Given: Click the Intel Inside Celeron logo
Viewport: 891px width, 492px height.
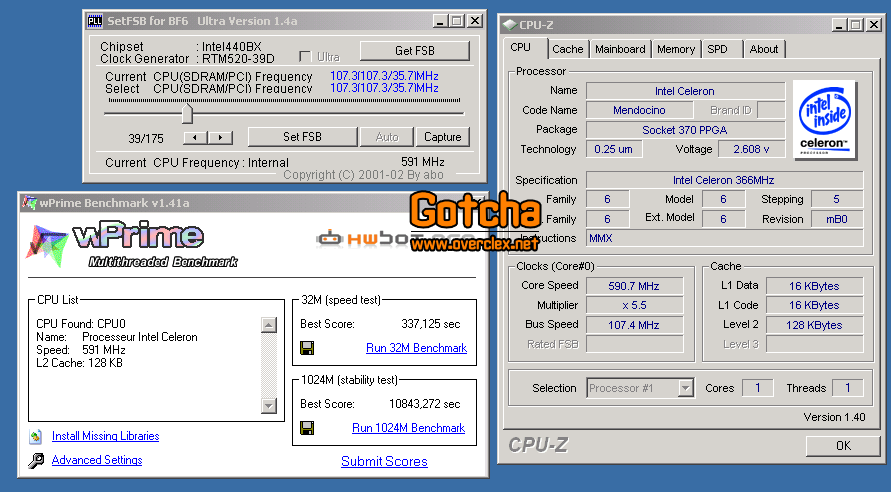Looking at the screenshot, I should pos(825,120).
